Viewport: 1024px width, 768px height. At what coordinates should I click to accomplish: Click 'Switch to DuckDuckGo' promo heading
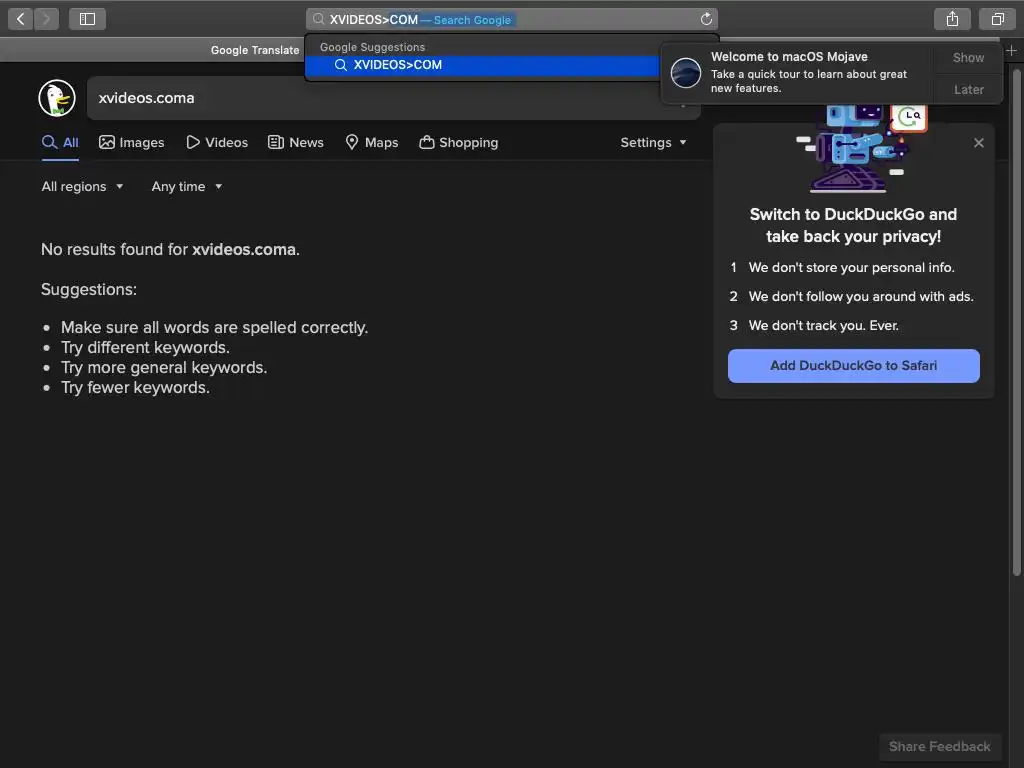pos(853,225)
